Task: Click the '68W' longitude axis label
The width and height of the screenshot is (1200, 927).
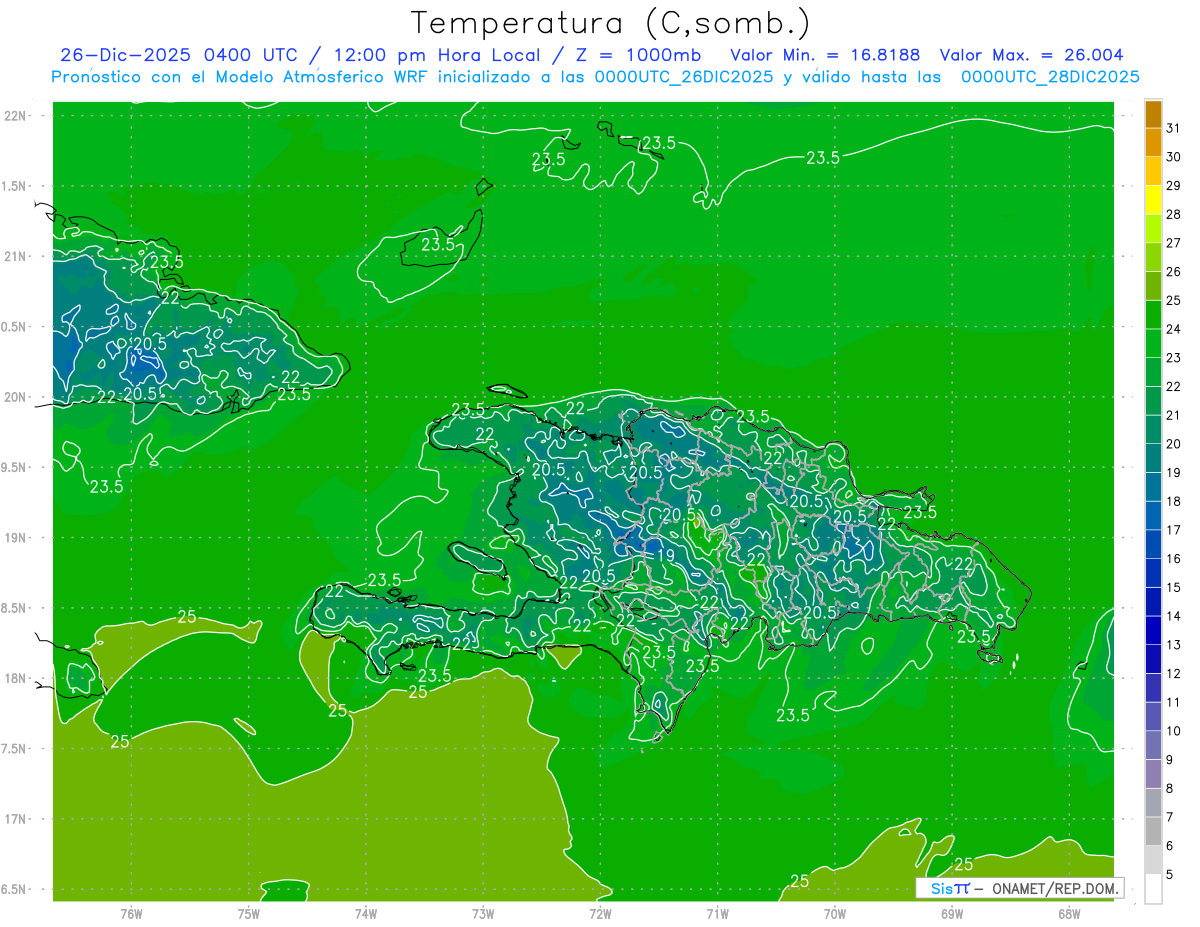Action: tap(1069, 914)
